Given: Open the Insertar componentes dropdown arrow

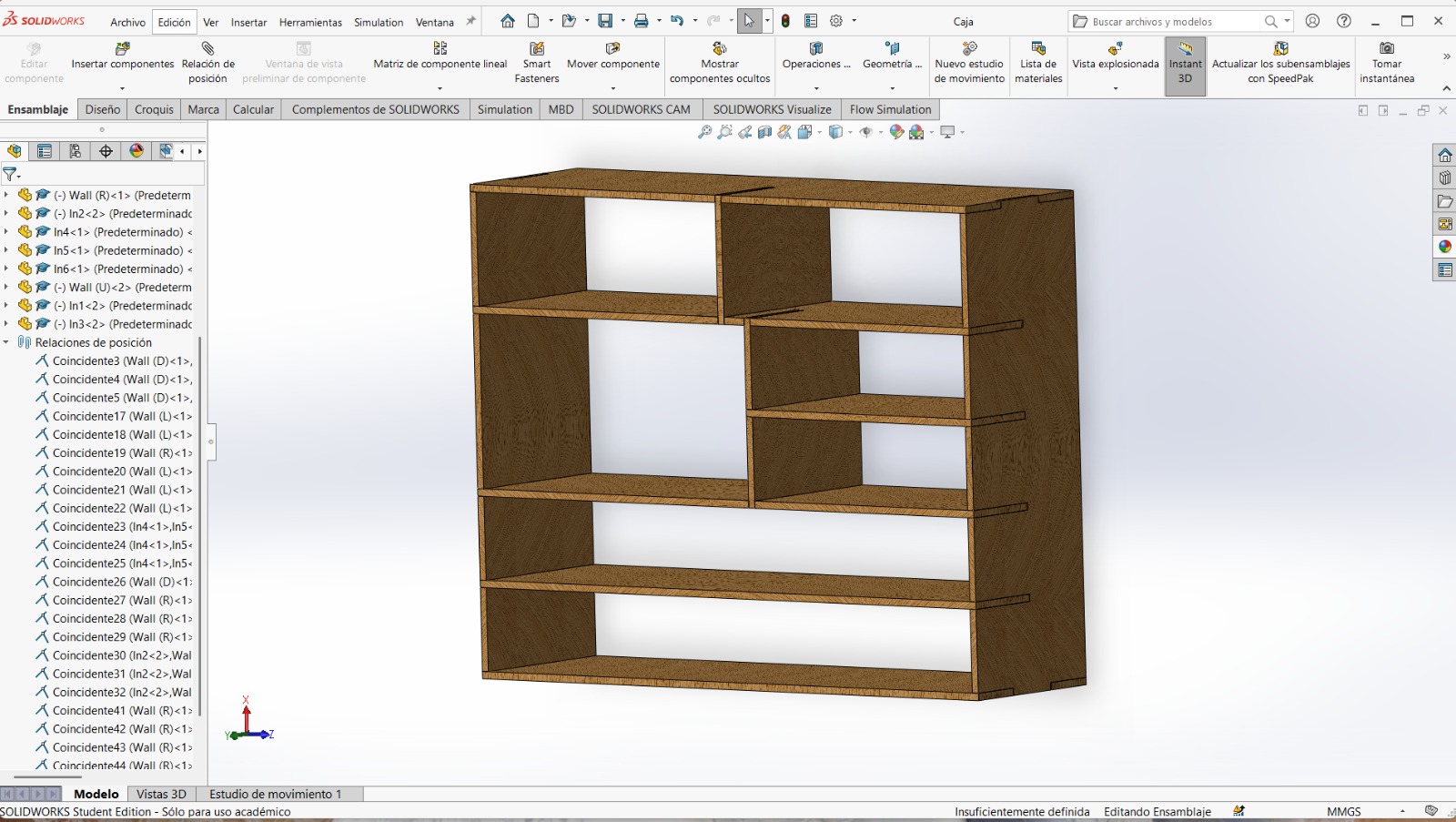Looking at the screenshot, I should click(x=122, y=88).
